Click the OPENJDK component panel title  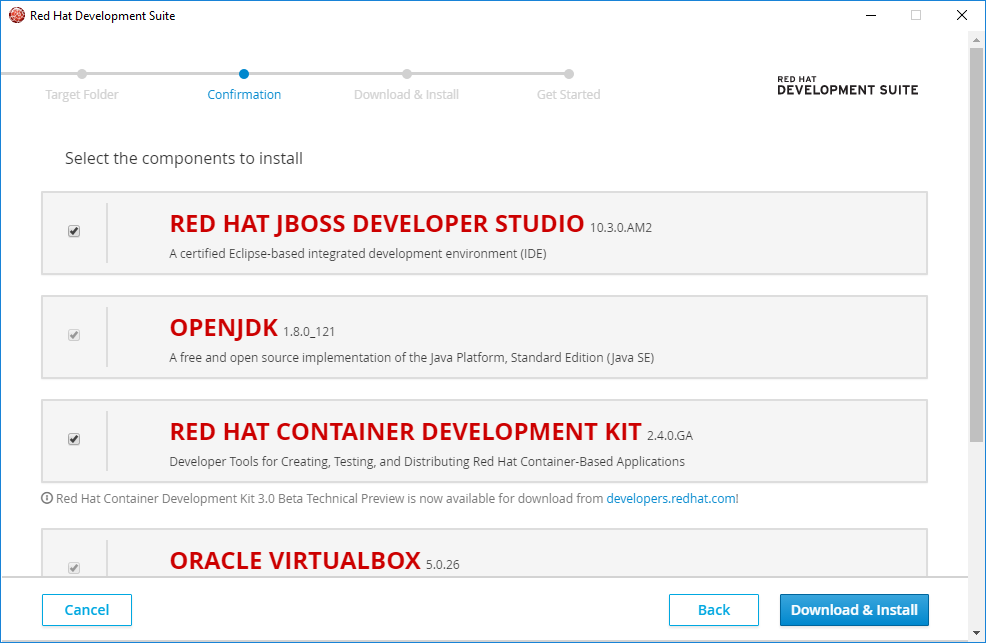pos(222,327)
